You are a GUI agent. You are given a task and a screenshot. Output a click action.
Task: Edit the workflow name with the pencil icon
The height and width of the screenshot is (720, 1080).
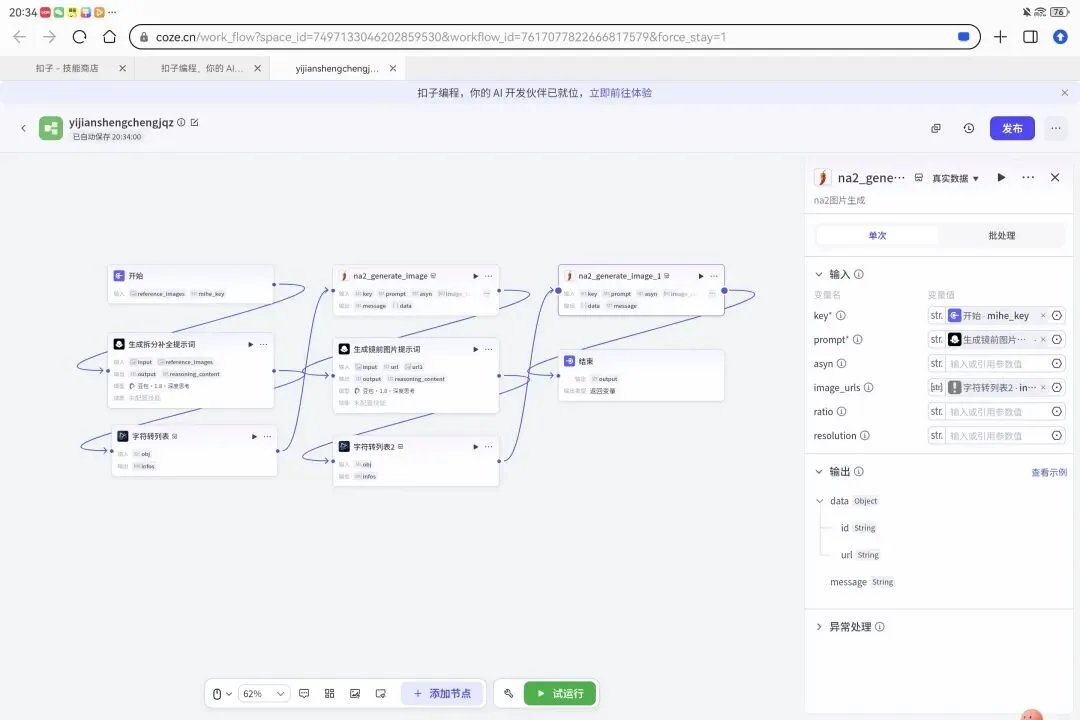tap(194, 123)
